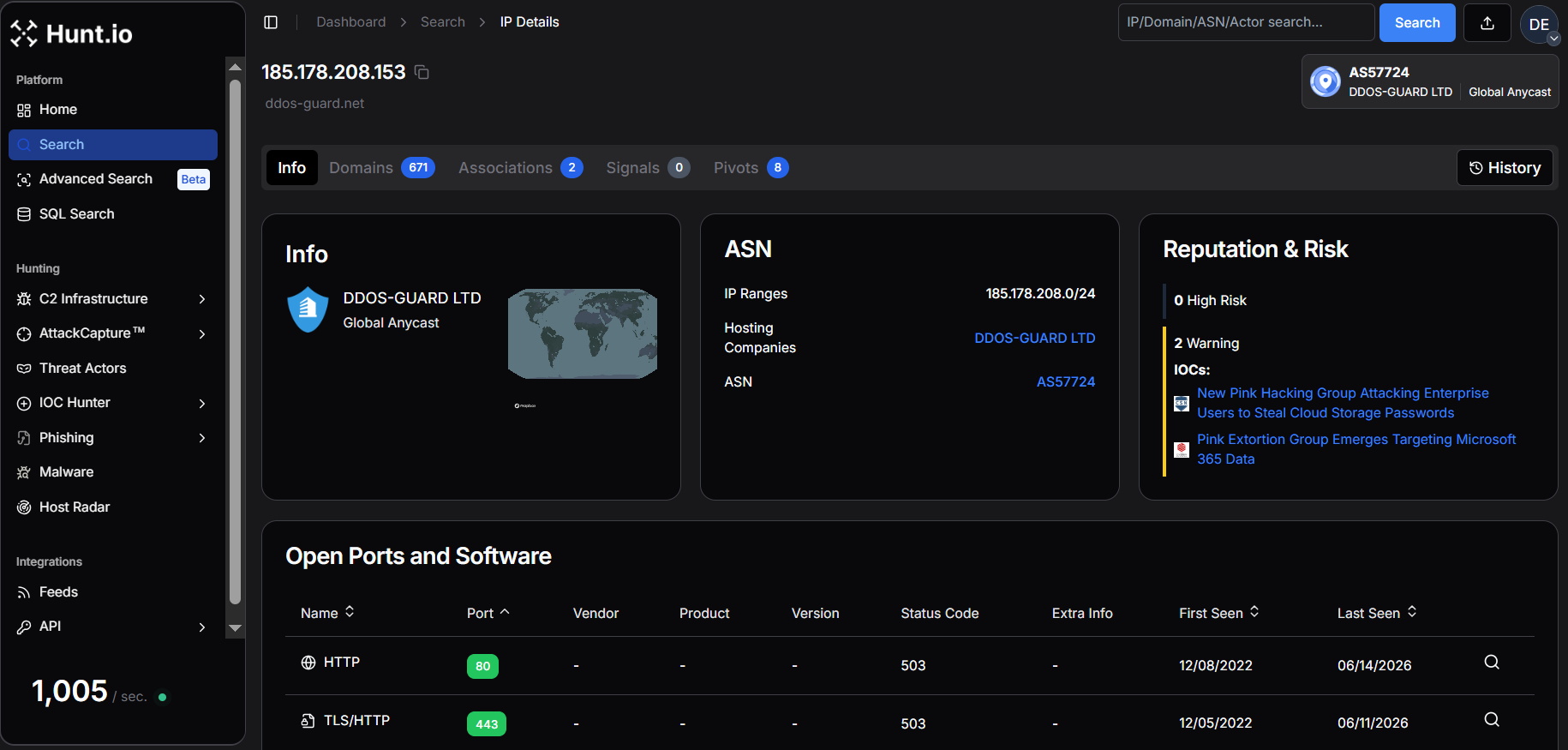
Task: Click the API key icon
Action: [x=24, y=627]
